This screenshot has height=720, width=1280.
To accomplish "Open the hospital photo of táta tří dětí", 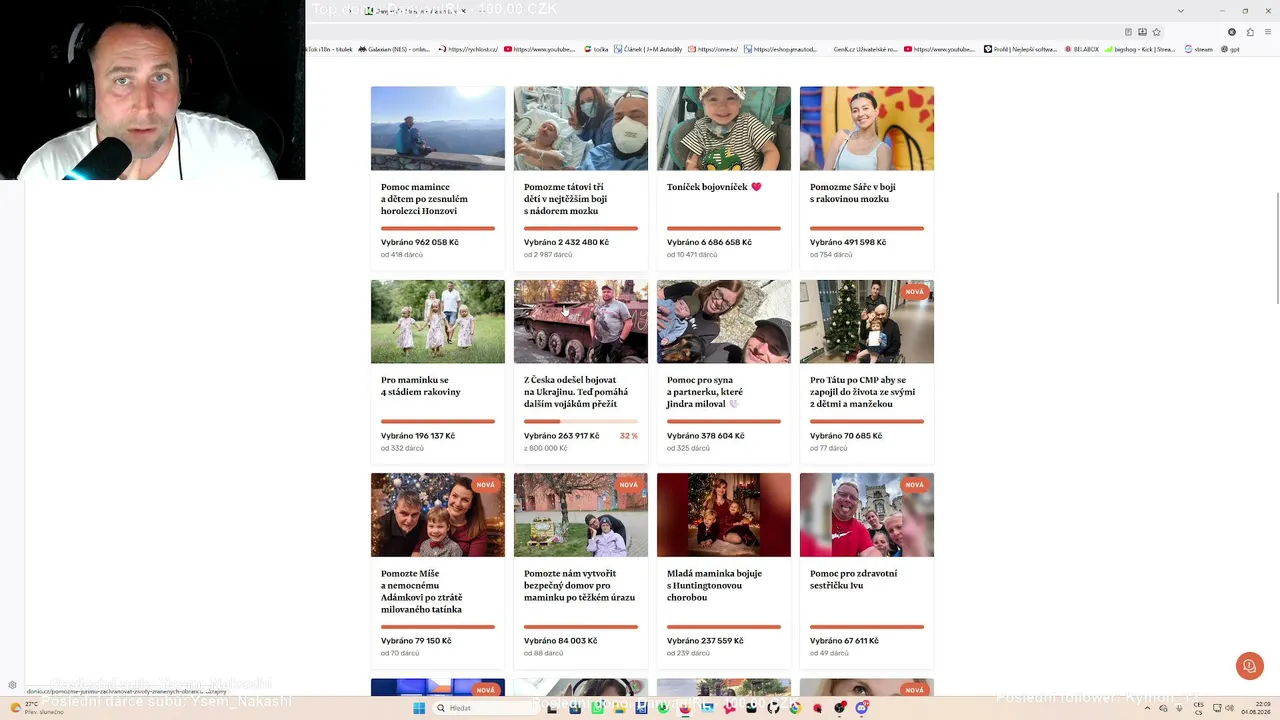I will [x=581, y=128].
